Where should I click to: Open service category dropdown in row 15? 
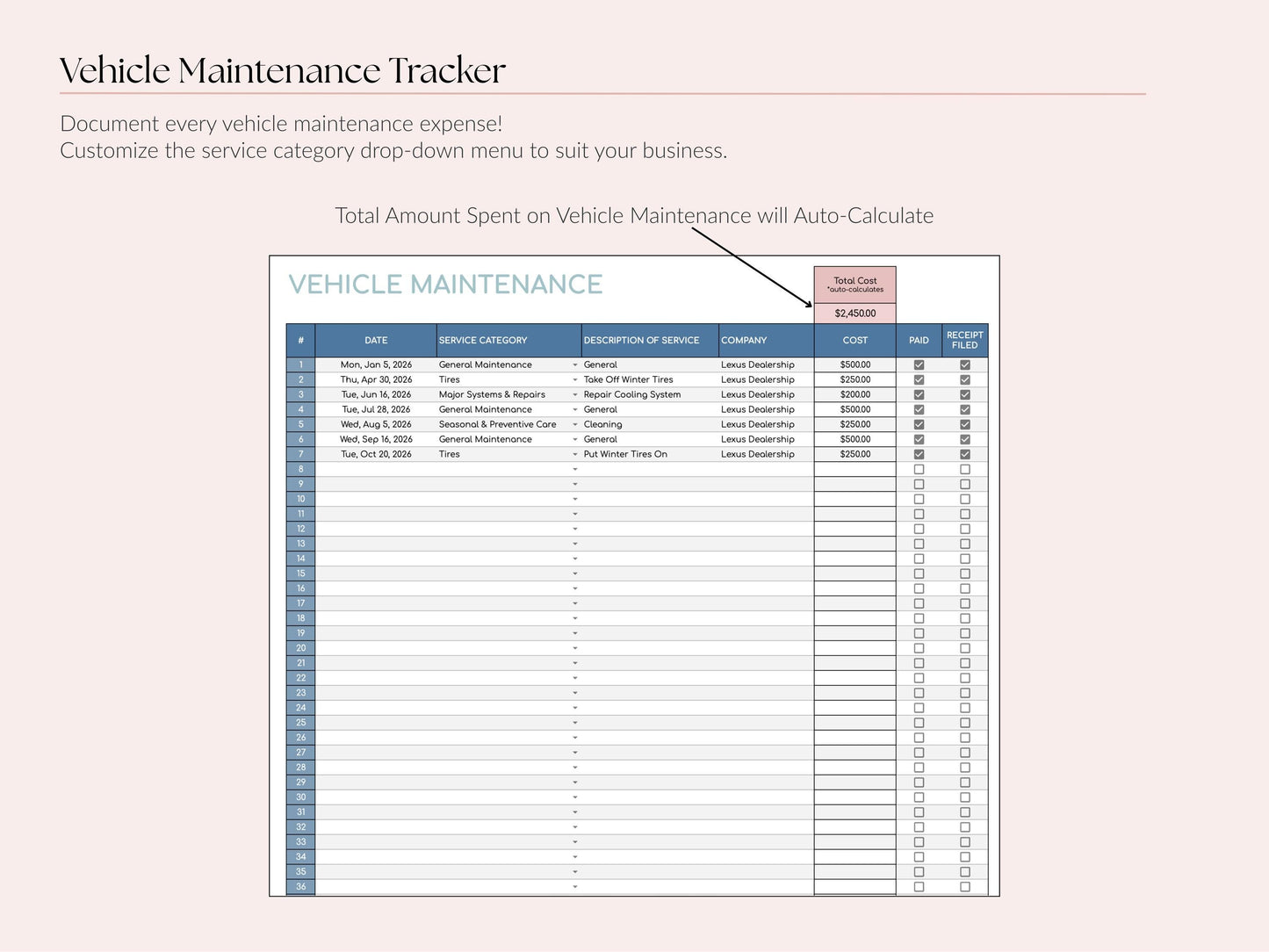point(575,573)
